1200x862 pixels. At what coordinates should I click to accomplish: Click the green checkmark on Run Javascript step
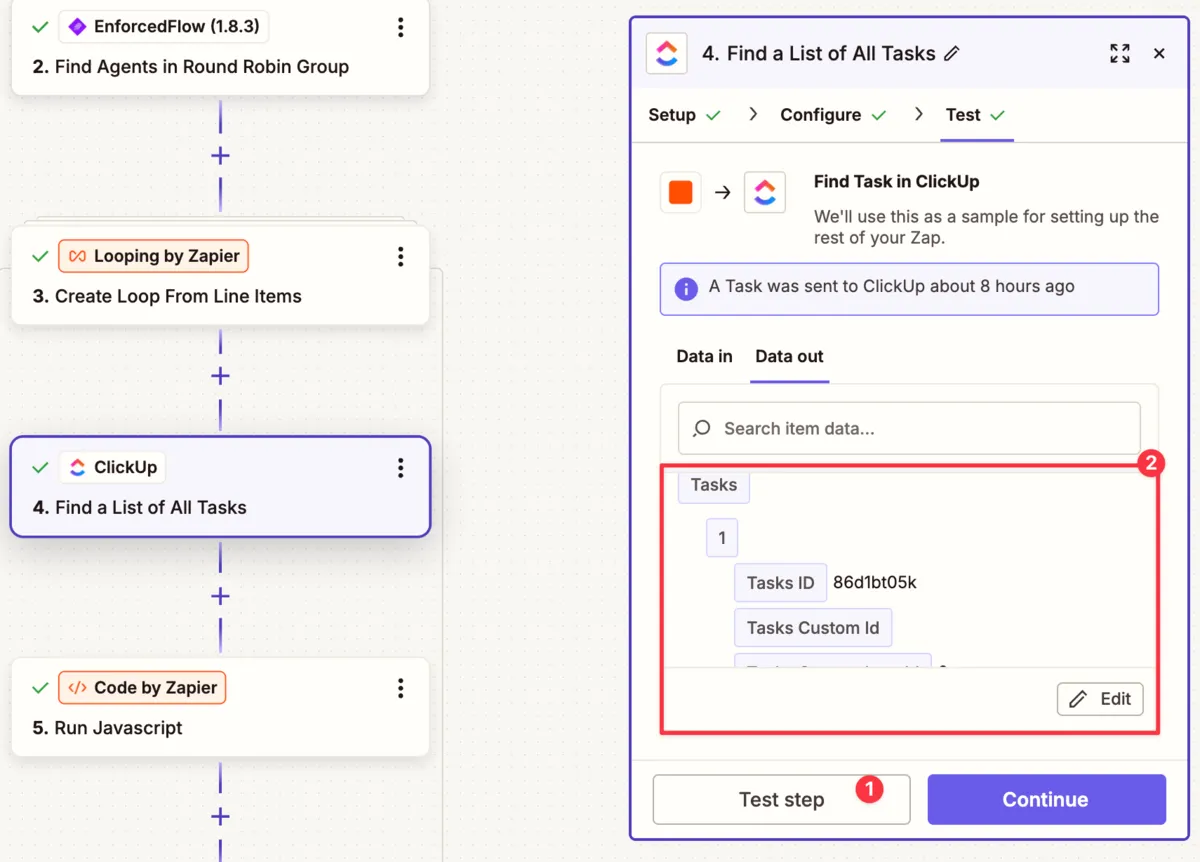(x=40, y=687)
